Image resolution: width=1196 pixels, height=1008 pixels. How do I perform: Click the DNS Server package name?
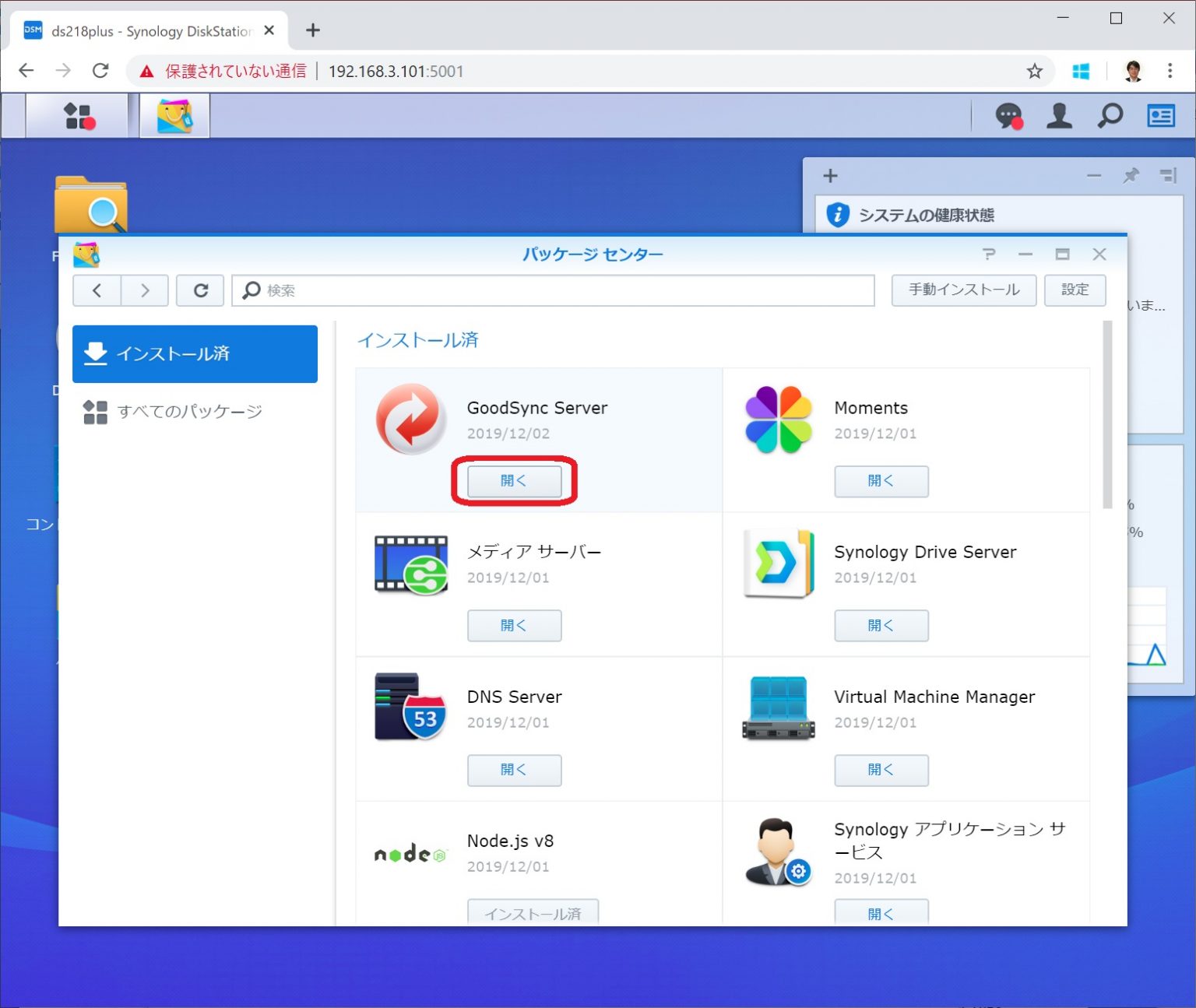click(x=514, y=697)
